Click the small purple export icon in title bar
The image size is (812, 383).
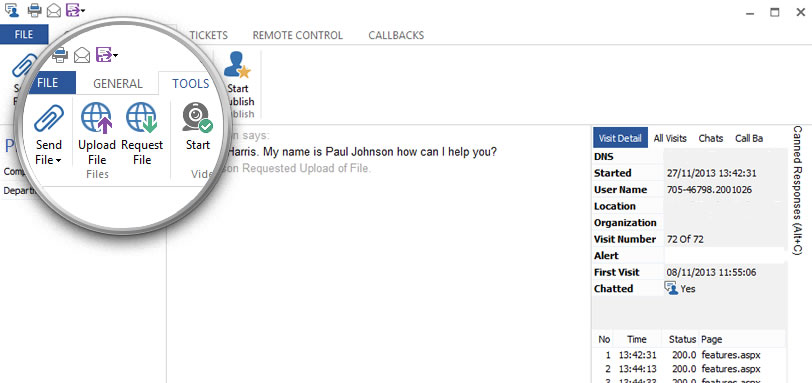73,10
